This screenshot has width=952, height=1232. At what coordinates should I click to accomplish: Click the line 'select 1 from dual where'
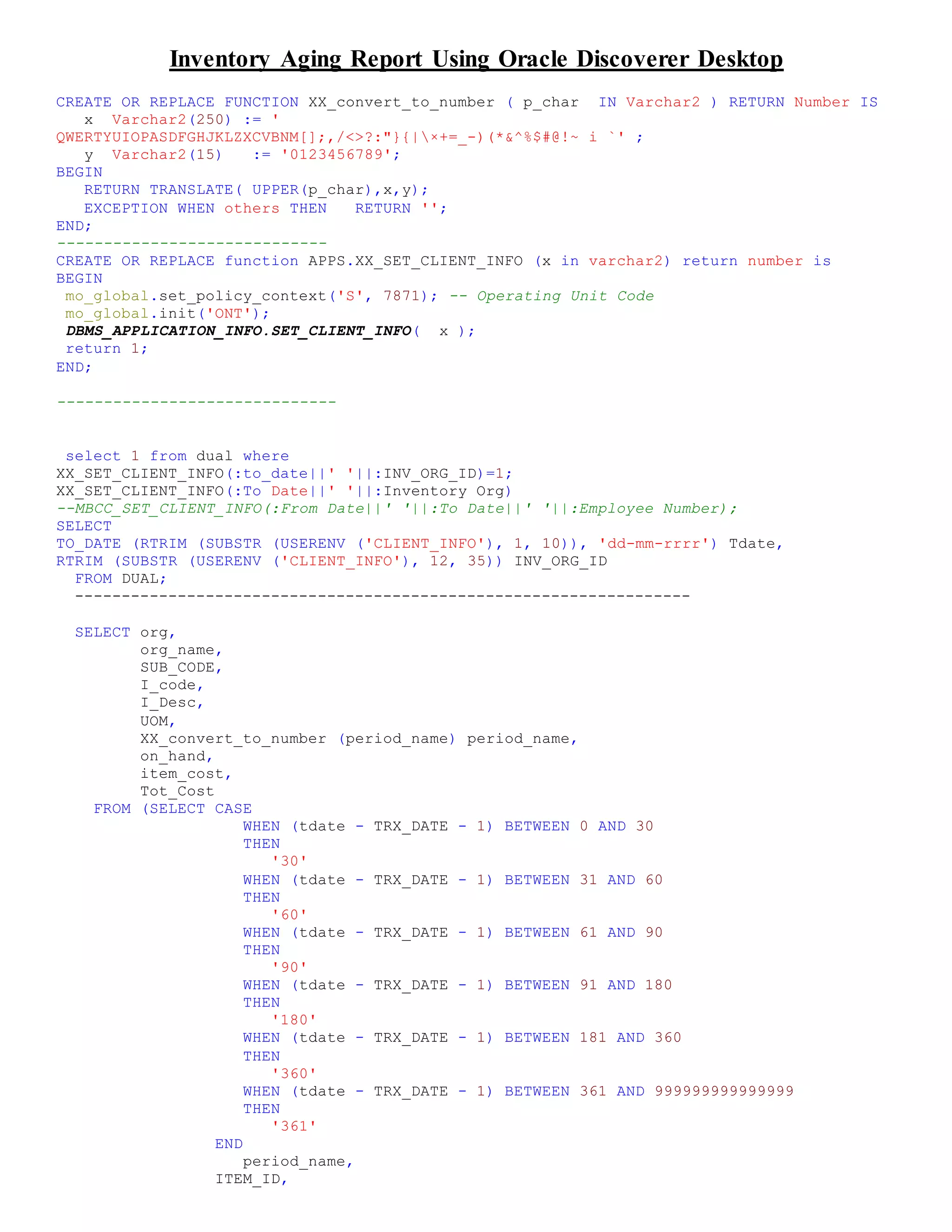point(177,456)
